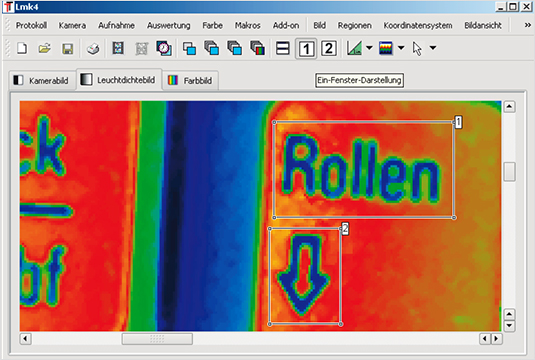Screen dimensions: 535x360
Task: Click the multicolor overlapping-squares icon
Action: coord(258,48)
